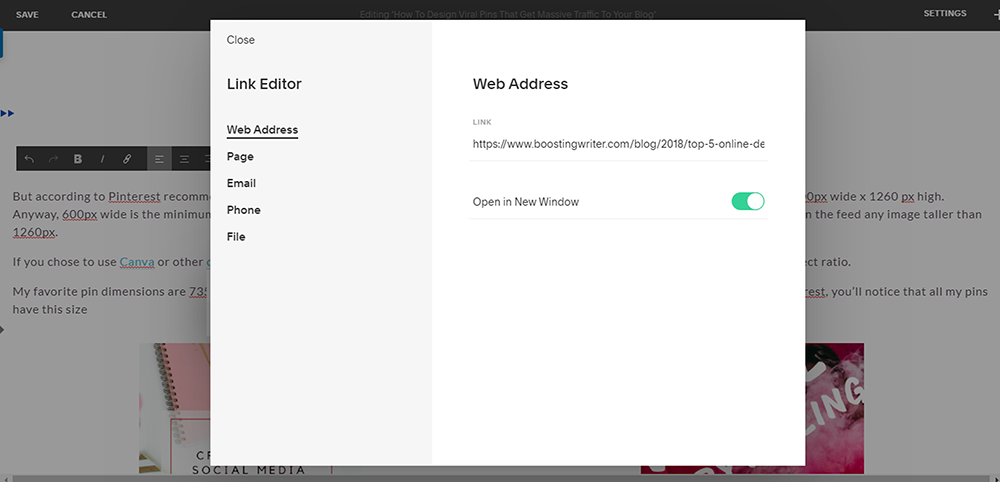This screenshot has width=1000, height=482.
Task: Switch to the File link type
Action: (x=236, y=237)
